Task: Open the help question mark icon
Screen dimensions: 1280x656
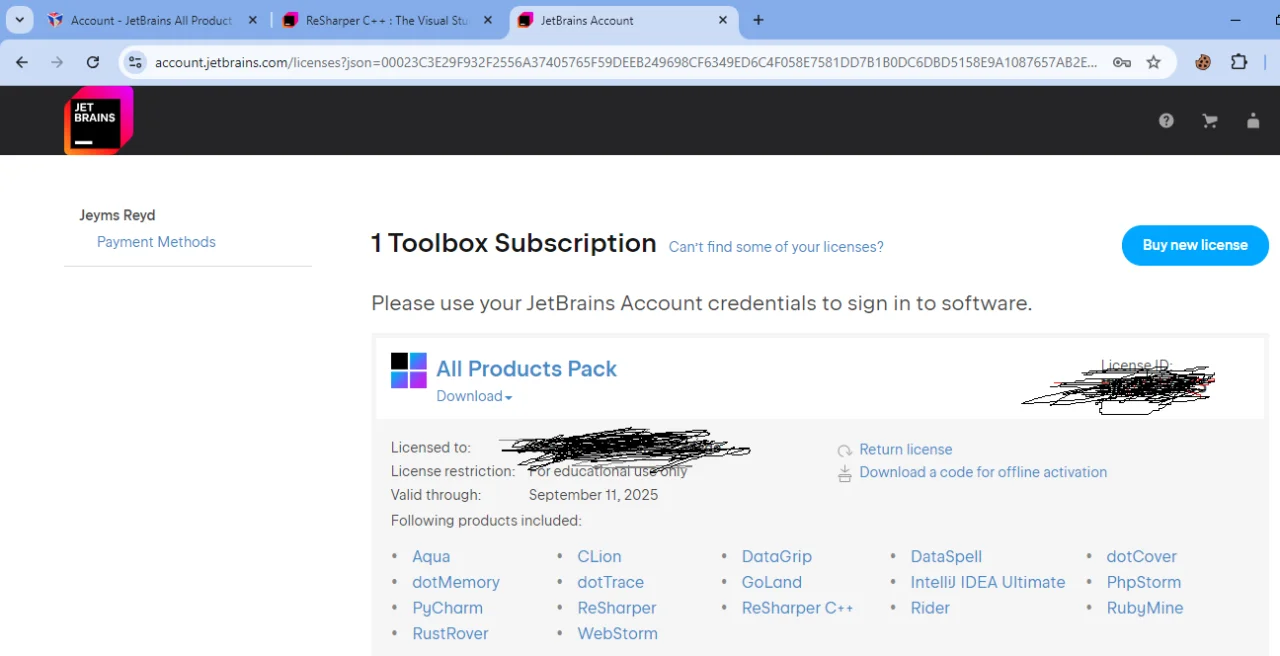Action: point(1166,120)
